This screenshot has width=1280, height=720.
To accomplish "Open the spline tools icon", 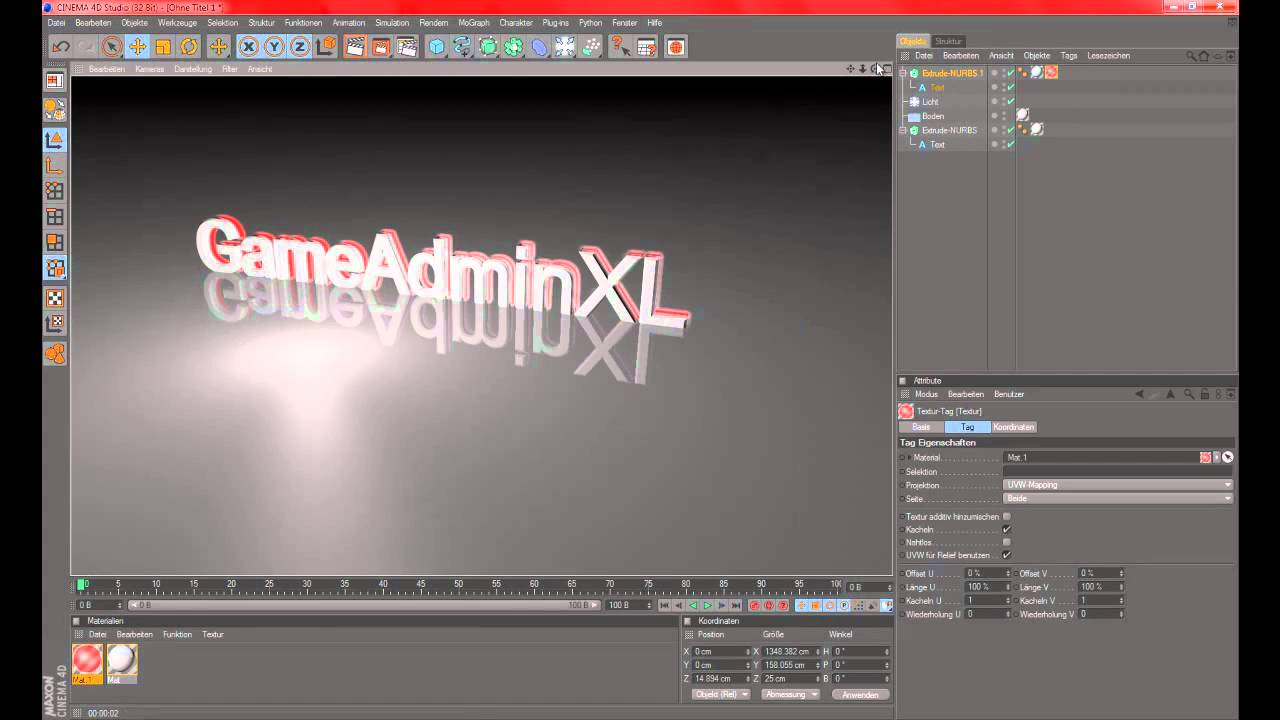I will 462,47.
